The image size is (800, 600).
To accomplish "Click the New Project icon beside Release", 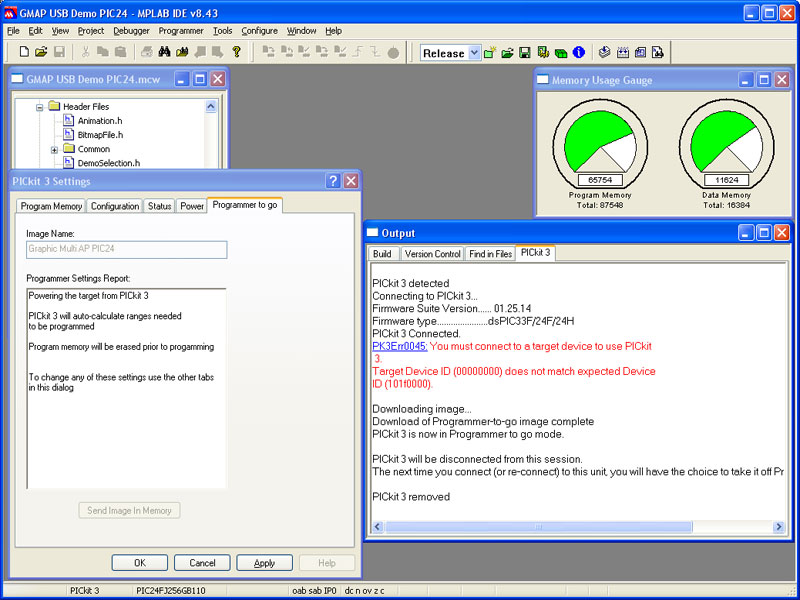I will point(490,53).
